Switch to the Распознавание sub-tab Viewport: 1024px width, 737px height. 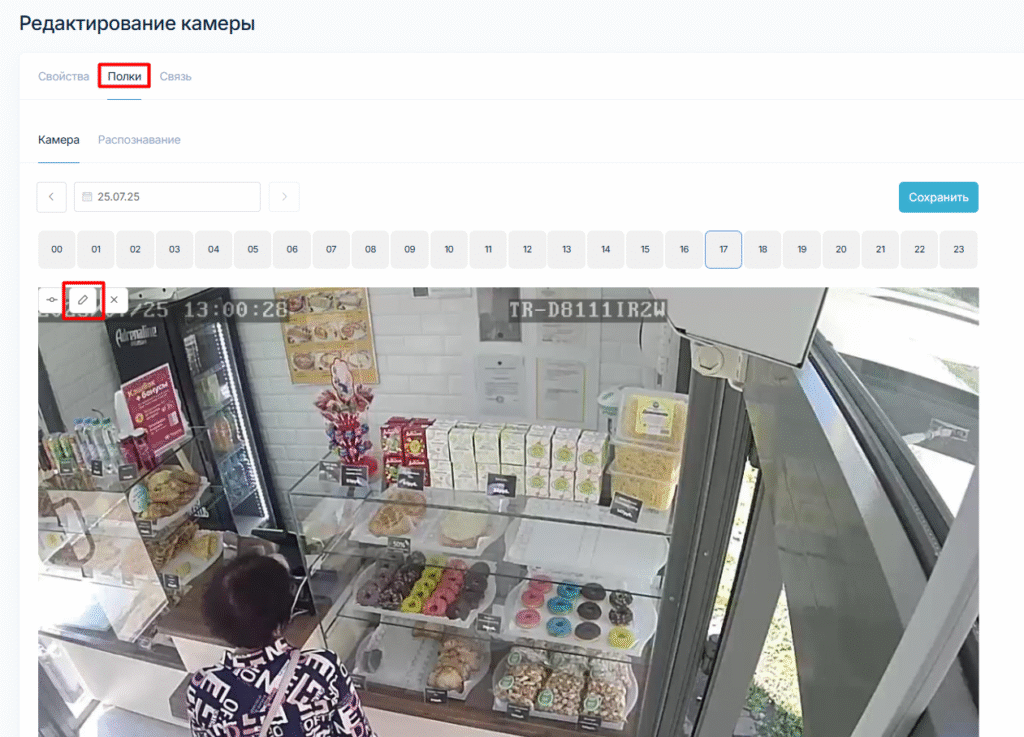pos(139,140)
